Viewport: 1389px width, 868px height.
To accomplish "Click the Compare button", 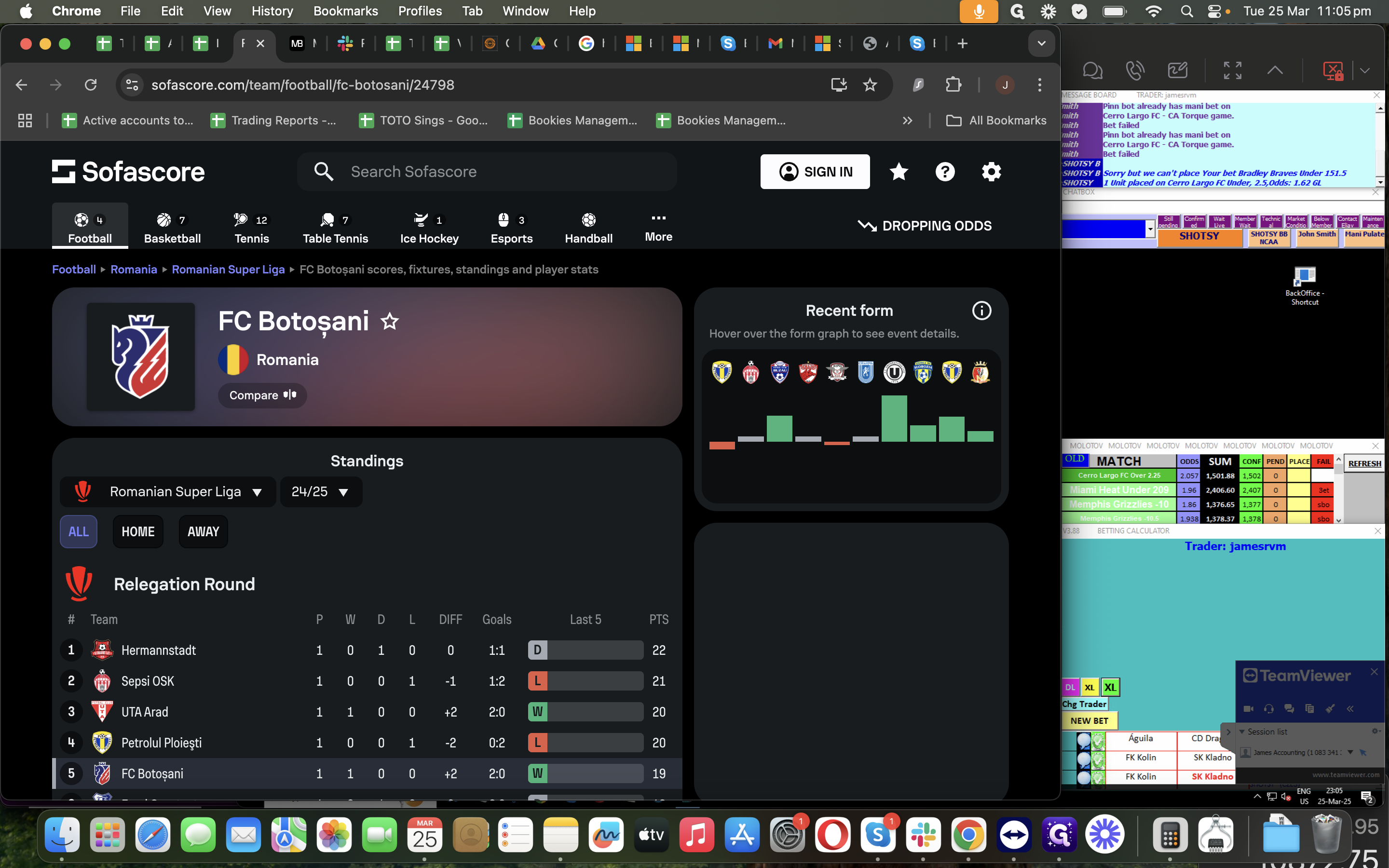I will click(x=262, y=395).
